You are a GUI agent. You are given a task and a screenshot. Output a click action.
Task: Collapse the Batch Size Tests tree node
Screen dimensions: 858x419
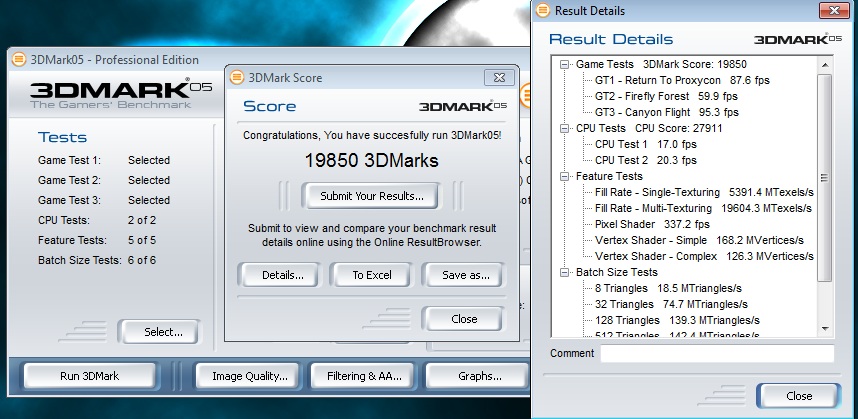(x=565, y=272)
